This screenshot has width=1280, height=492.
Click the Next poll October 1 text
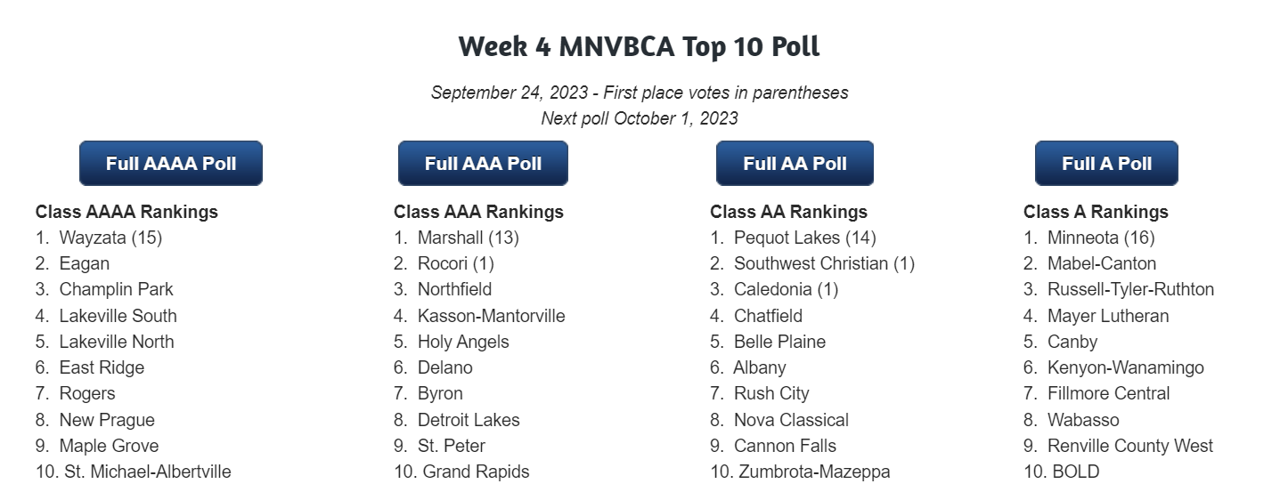[639, 118]
